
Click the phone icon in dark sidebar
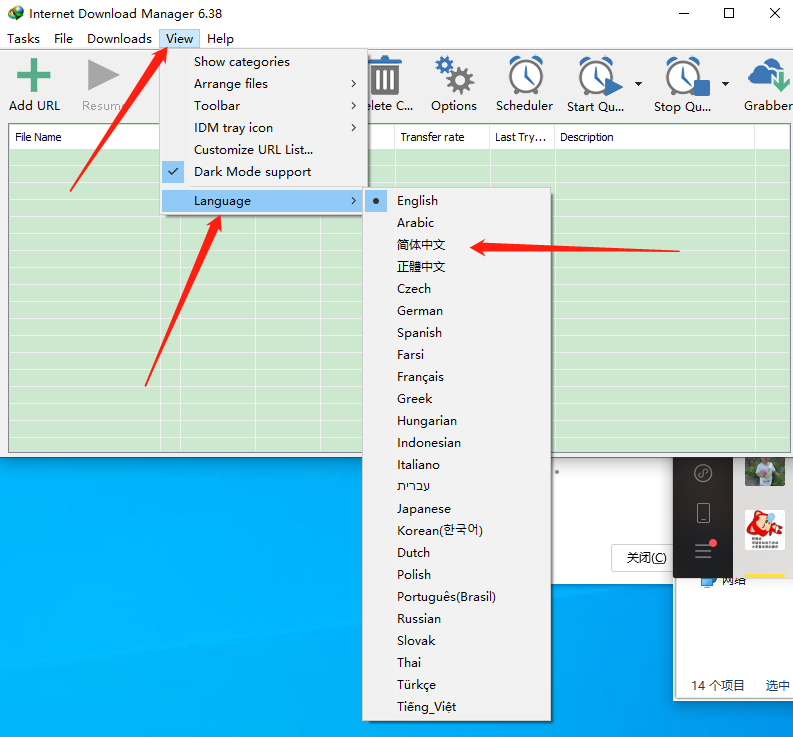tap(703, 513)
